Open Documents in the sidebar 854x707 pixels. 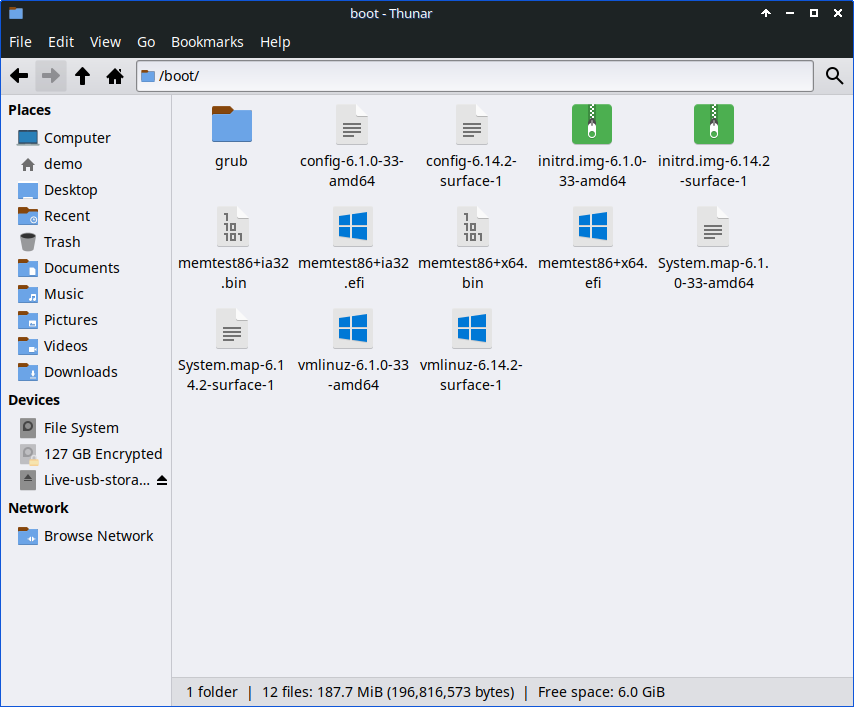pos(86,268)
